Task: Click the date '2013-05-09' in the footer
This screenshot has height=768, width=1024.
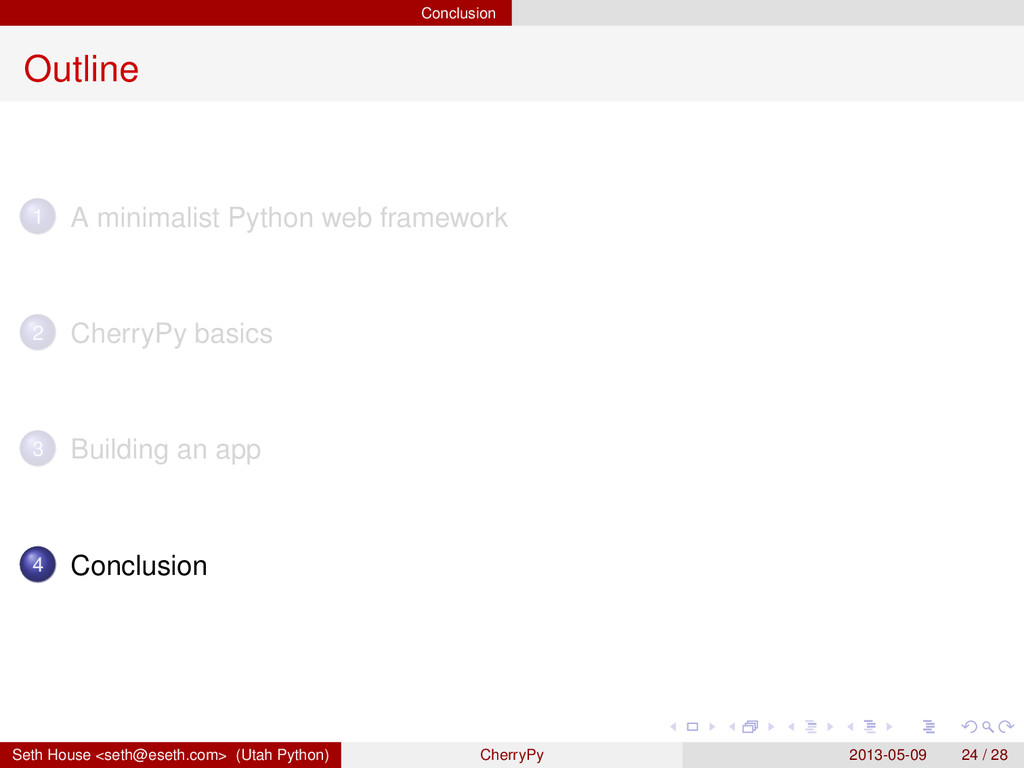Action: (x=888, y=755)
